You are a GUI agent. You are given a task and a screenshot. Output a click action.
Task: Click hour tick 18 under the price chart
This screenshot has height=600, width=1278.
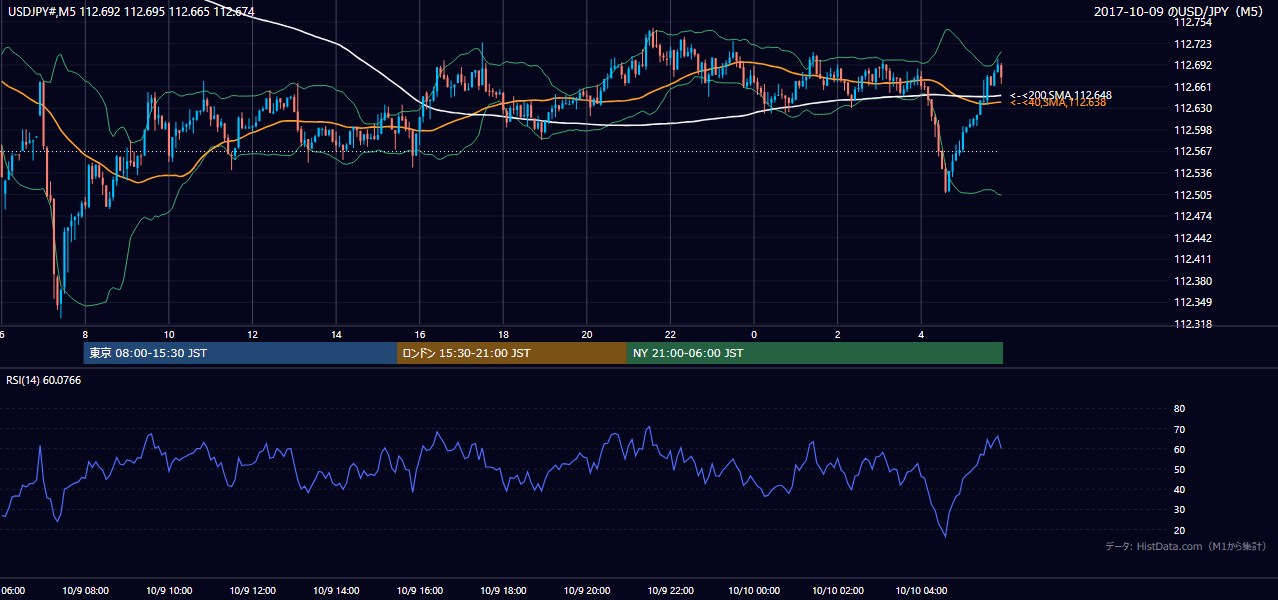tap(503, 335)
